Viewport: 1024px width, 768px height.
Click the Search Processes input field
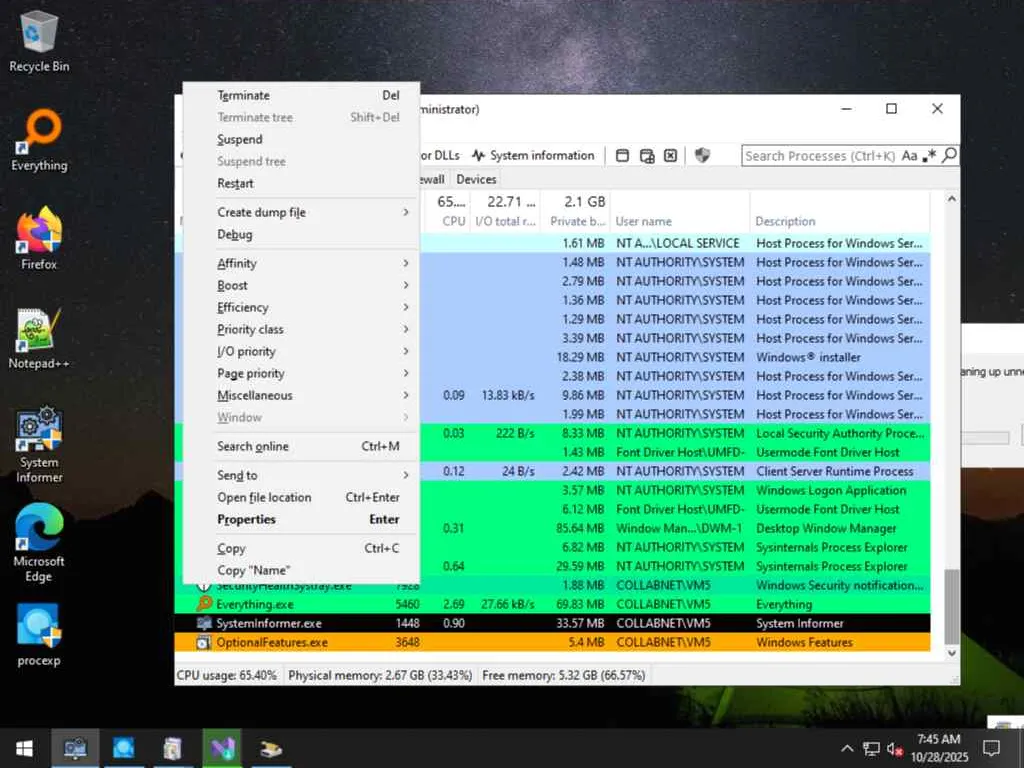tap(820, 155)
